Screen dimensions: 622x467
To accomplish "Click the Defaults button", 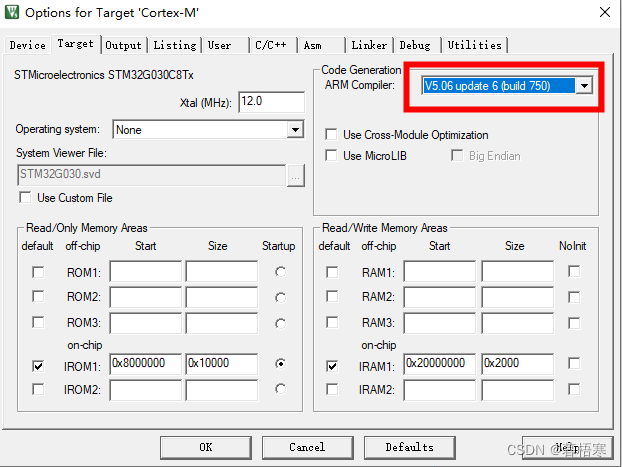I will click(409, 448).
